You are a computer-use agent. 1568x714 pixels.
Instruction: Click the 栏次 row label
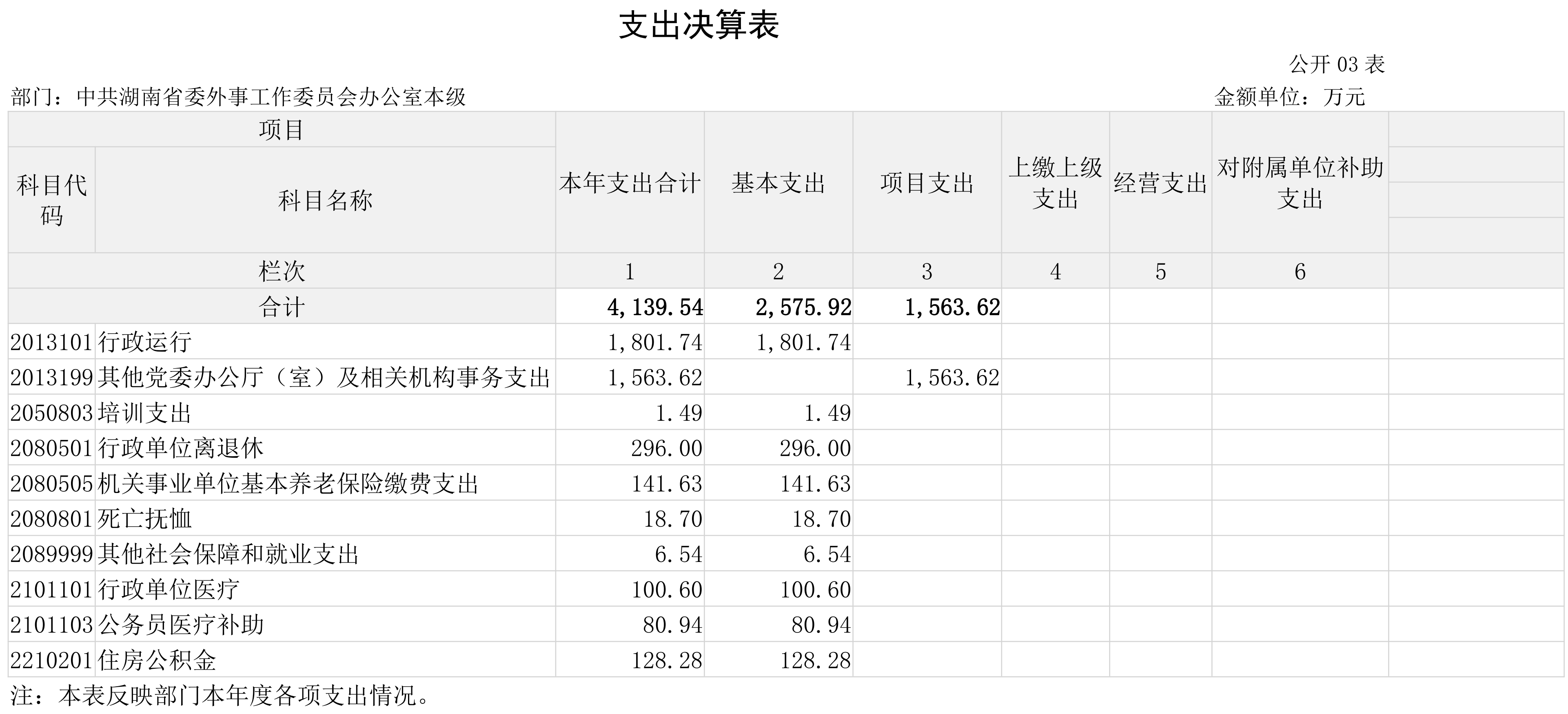[x=281, y=271]
